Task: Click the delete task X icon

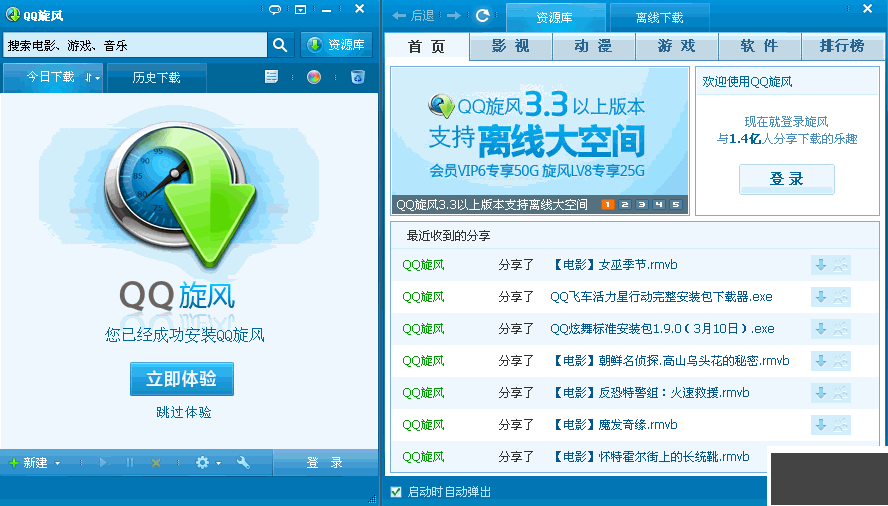Action: (156, 463)
